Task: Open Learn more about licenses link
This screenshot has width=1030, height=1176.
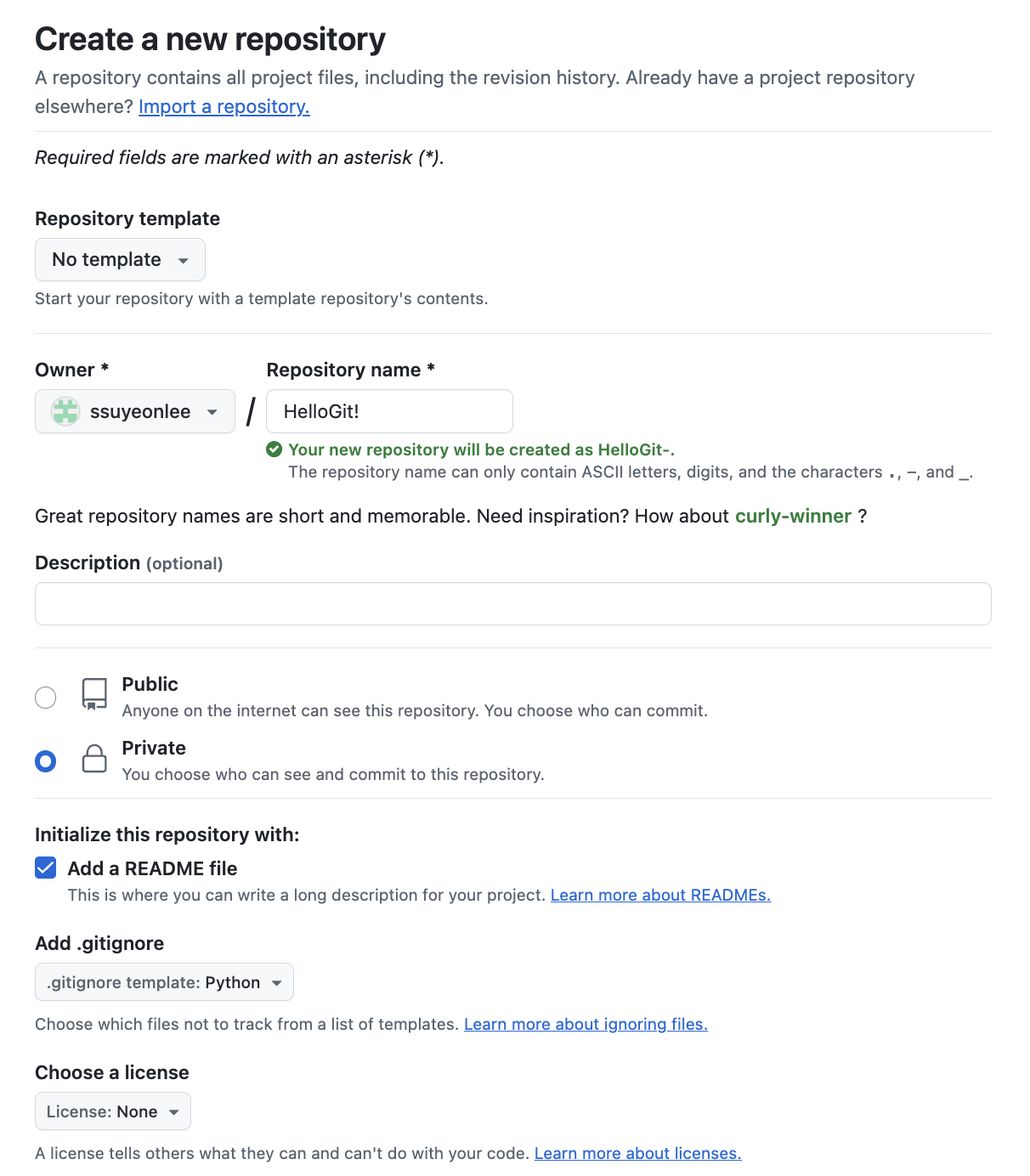Action: click(x=637, y=1153)
